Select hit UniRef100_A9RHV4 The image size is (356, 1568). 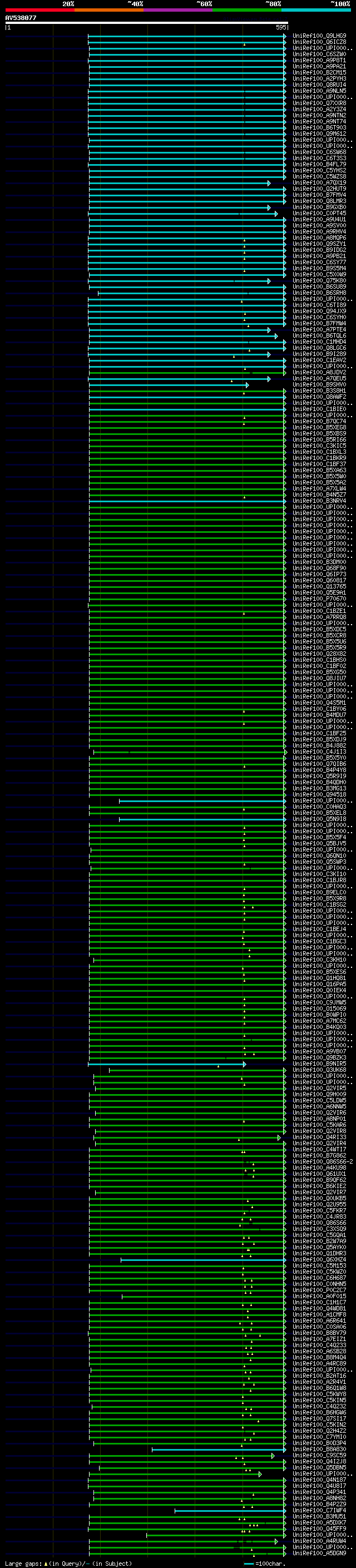click(319, 232)
